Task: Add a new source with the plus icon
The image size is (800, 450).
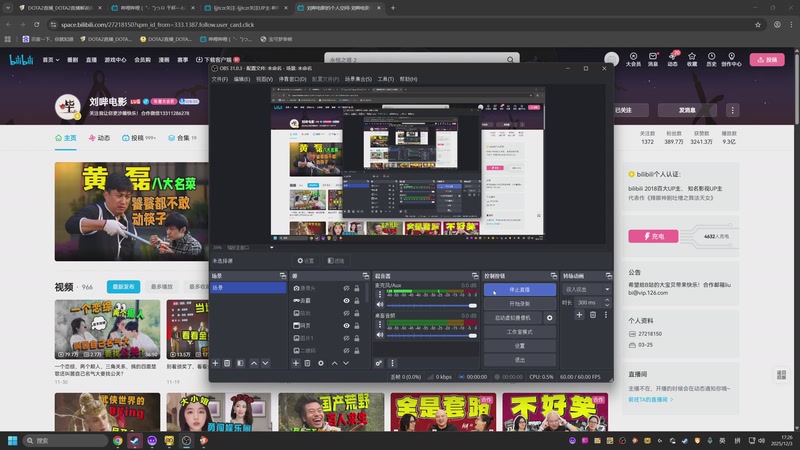Action: (x=295, y=363)
